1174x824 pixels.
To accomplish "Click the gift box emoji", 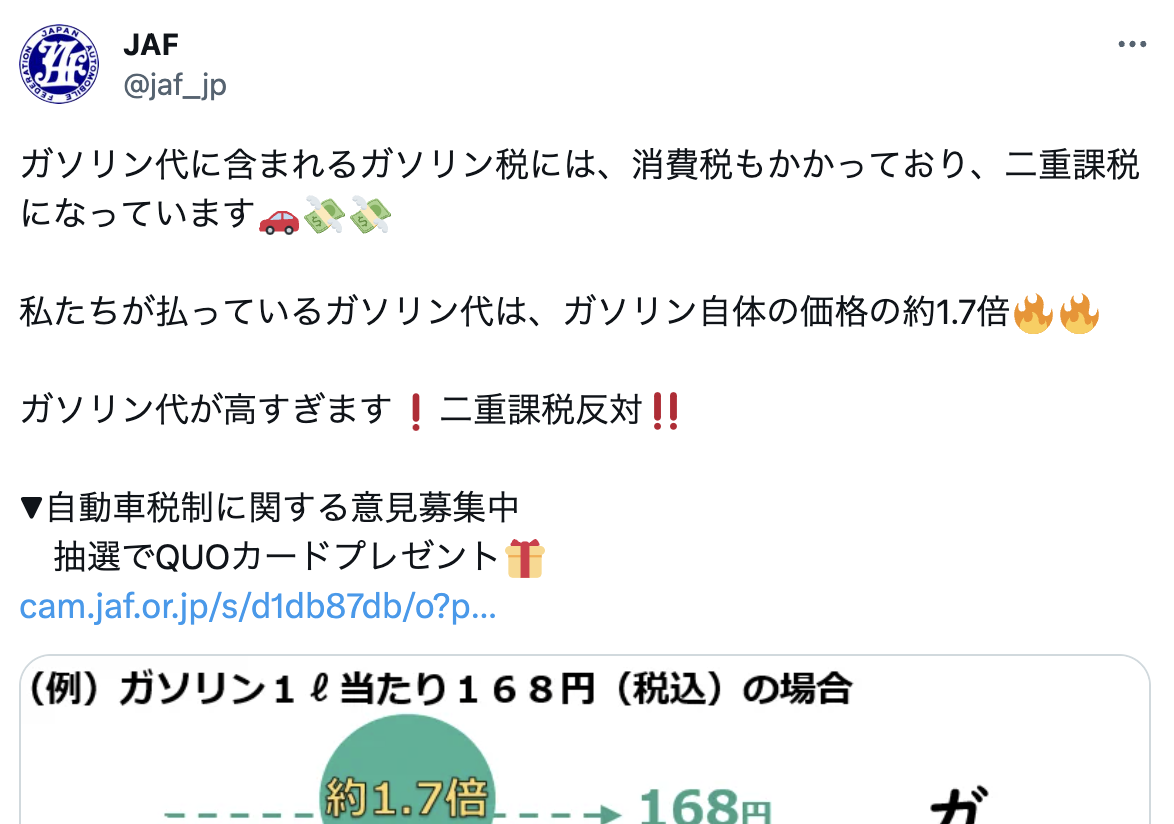I will point(525,558).
